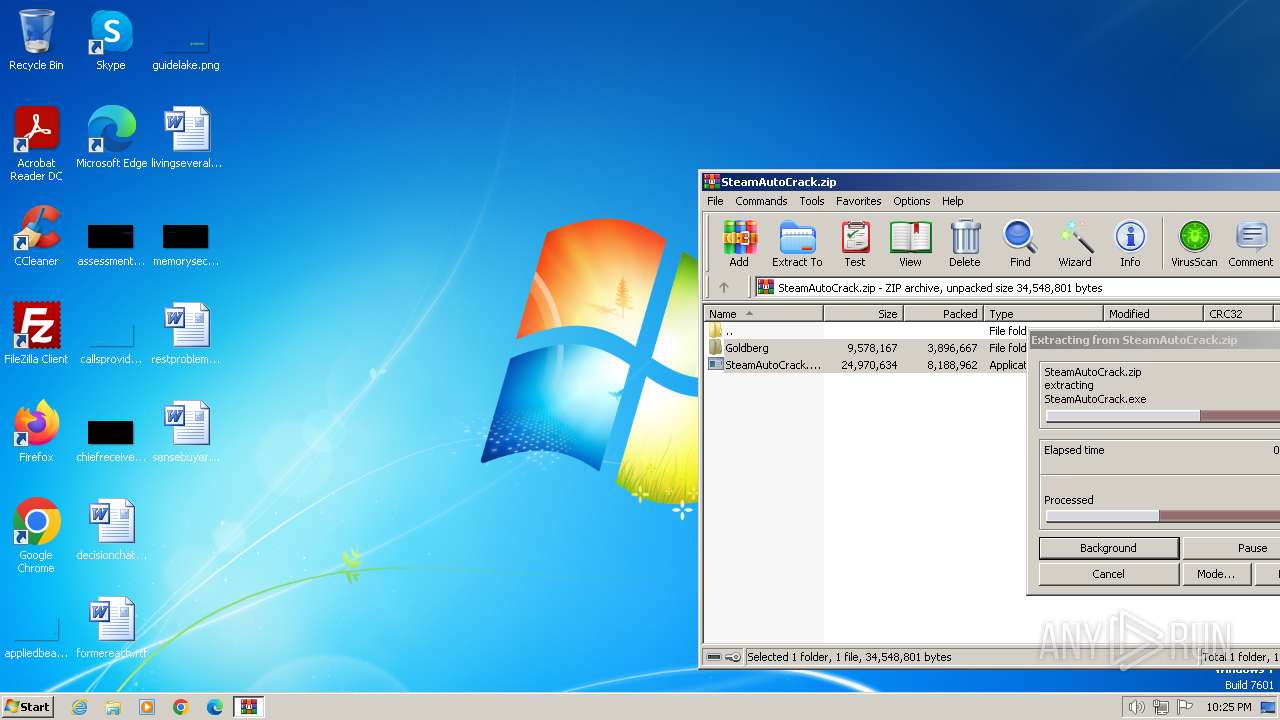Viewport: 1280px width, 720px height.
Task: Open Skype desktop shortcut
Action: [111, 40]
